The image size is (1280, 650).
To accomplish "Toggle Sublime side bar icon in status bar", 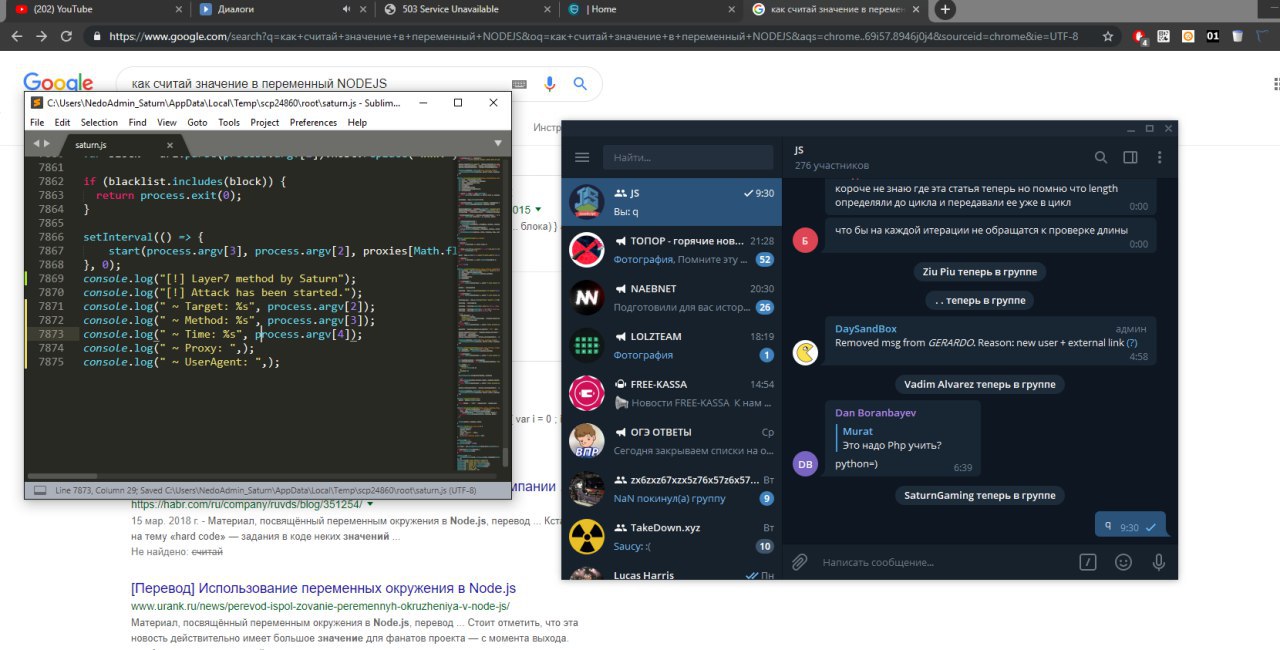I will coord(40,491).
